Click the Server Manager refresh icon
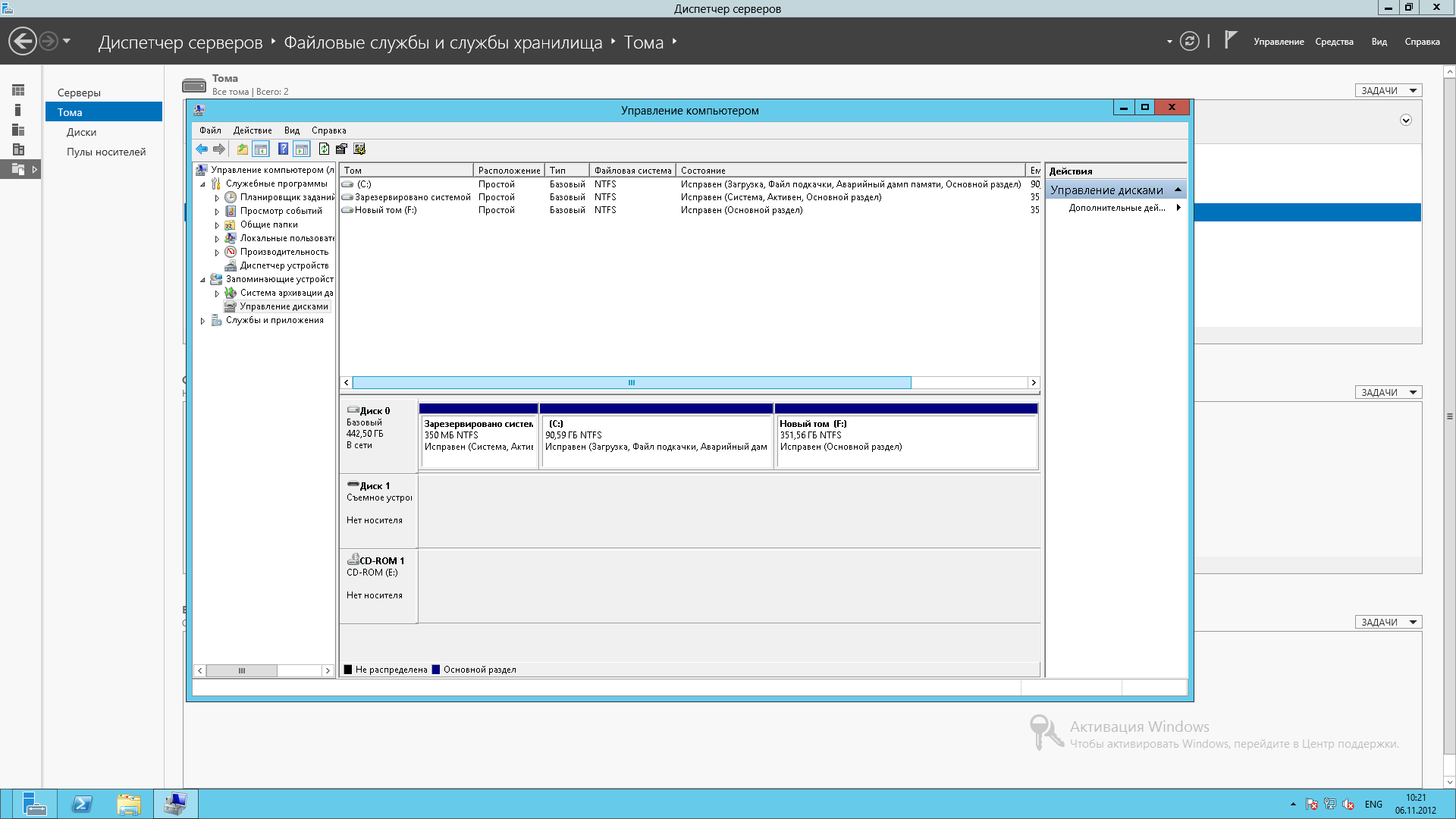The width and height of the screenshot is (1456, 819). point(1190,41)
